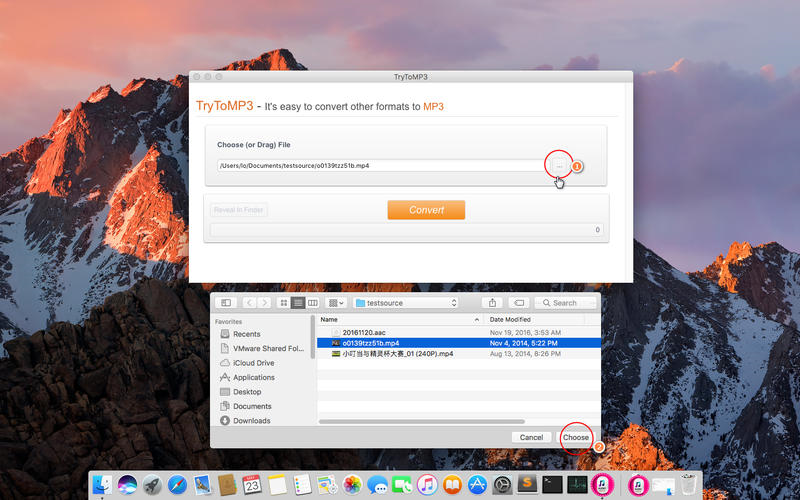Toggle the file dialog sidebar

(226, 303)
